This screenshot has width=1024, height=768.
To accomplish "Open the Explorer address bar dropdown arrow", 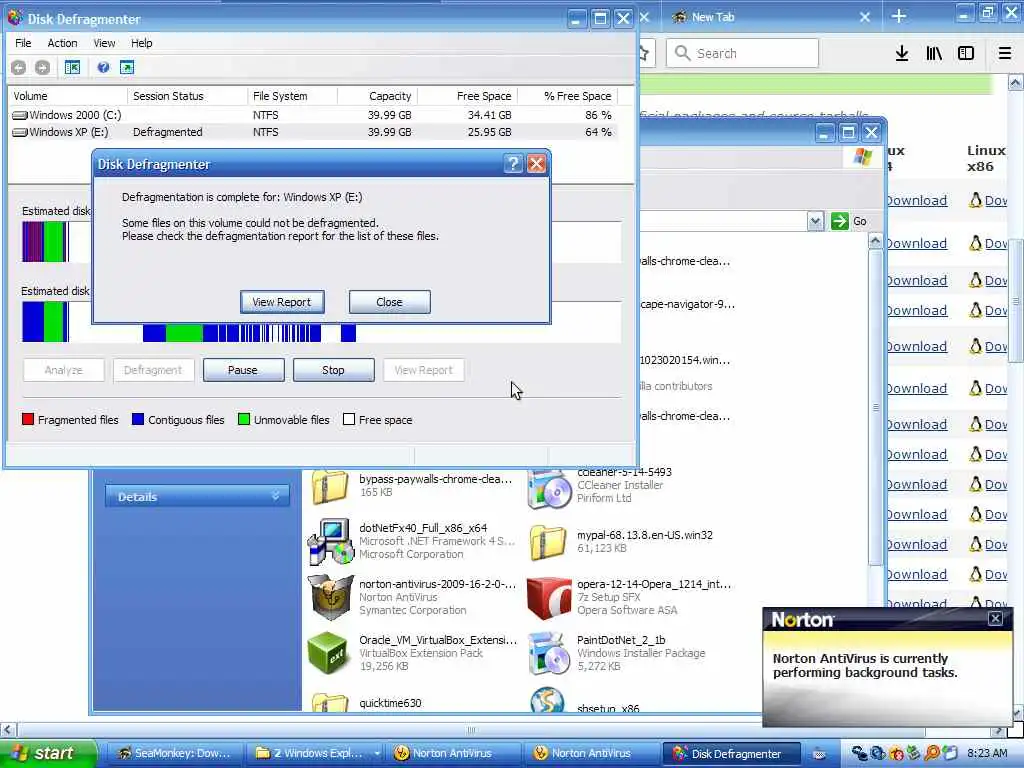I will point(814,221).
